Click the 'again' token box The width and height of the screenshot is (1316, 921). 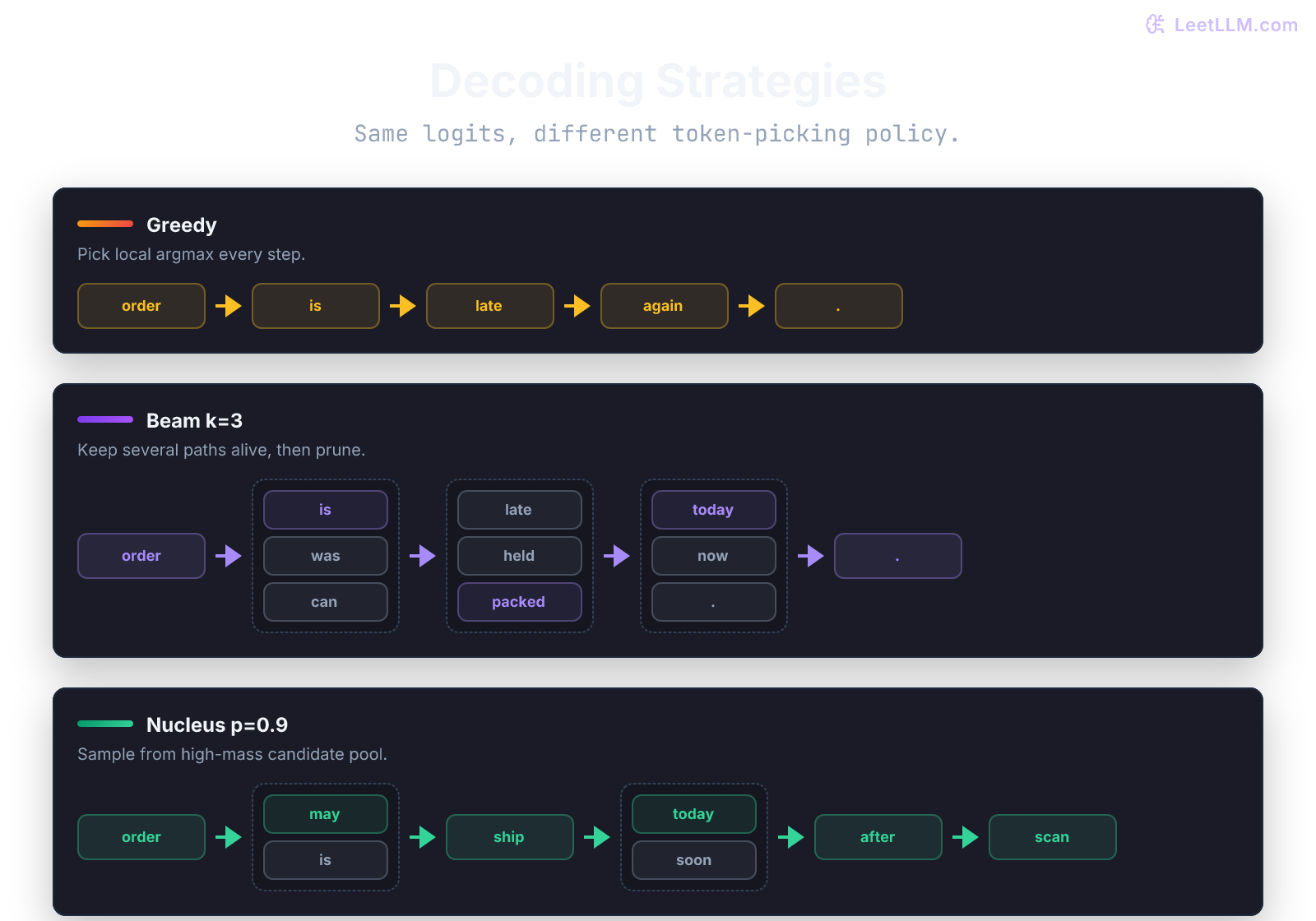[665, 306]
